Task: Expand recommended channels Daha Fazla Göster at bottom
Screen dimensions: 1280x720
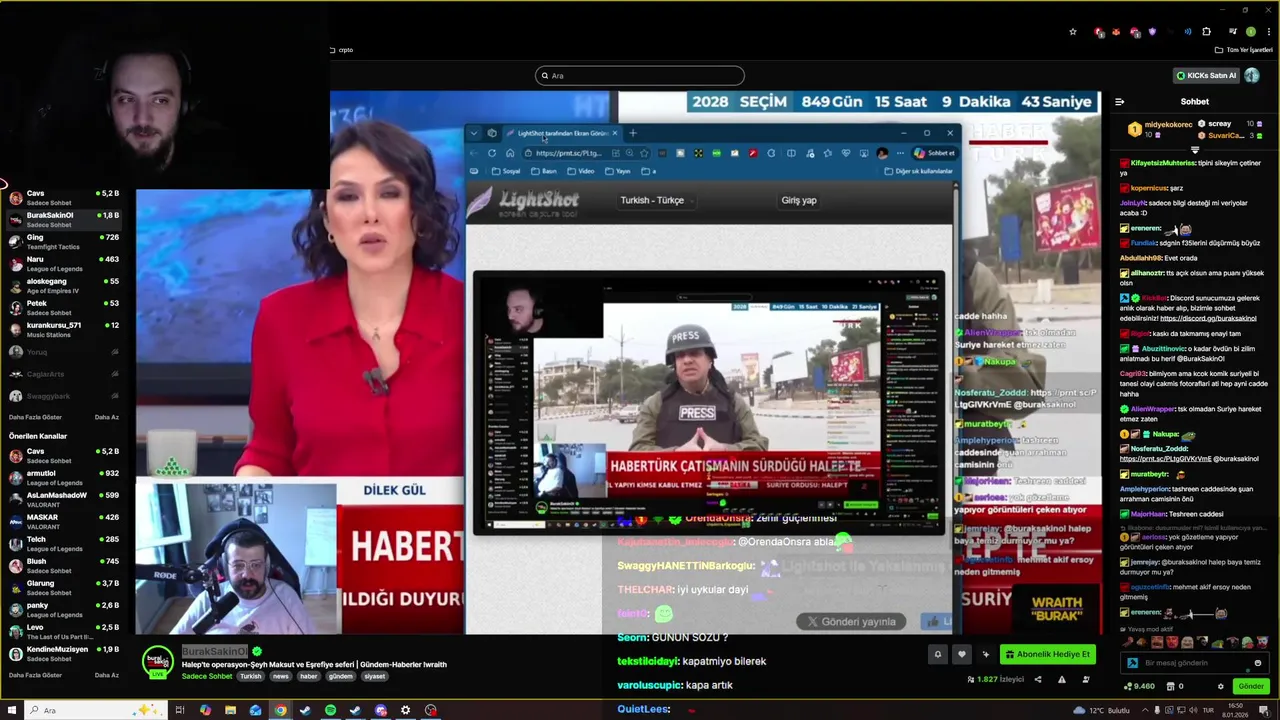Action: pyautogui.click(x=35, y=675)
